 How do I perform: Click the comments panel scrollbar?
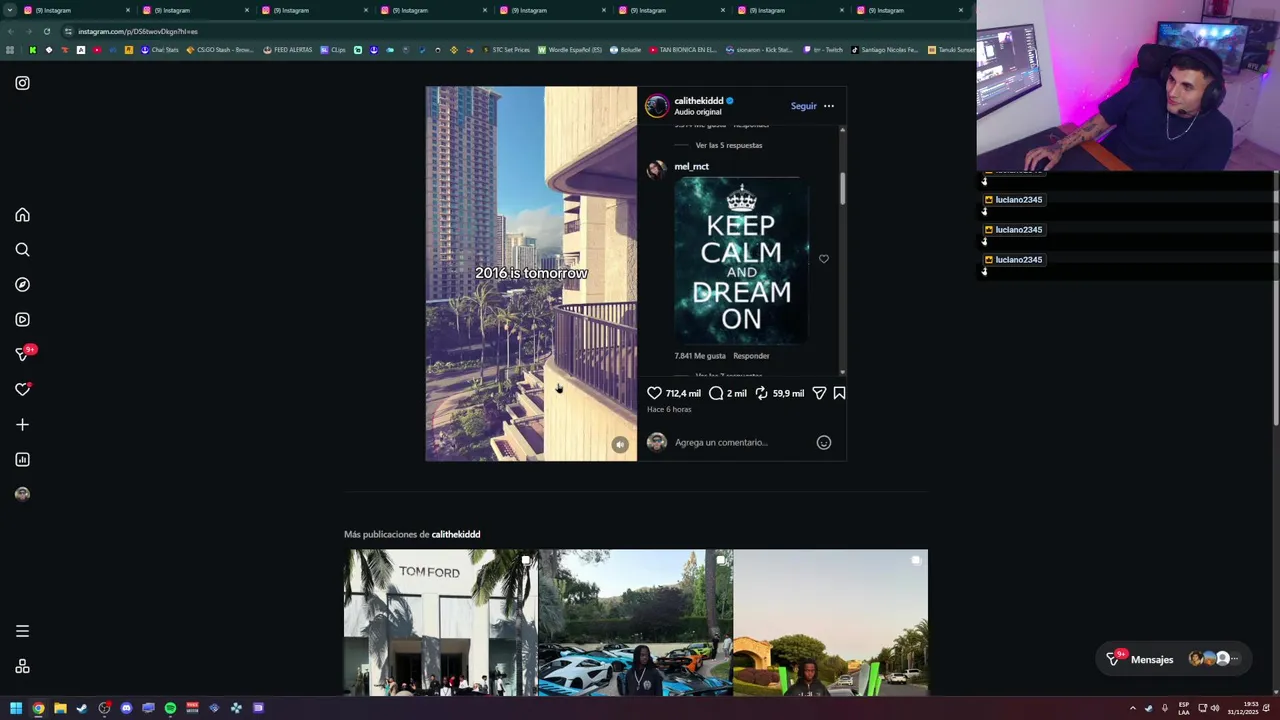click(x=843, y=189)
